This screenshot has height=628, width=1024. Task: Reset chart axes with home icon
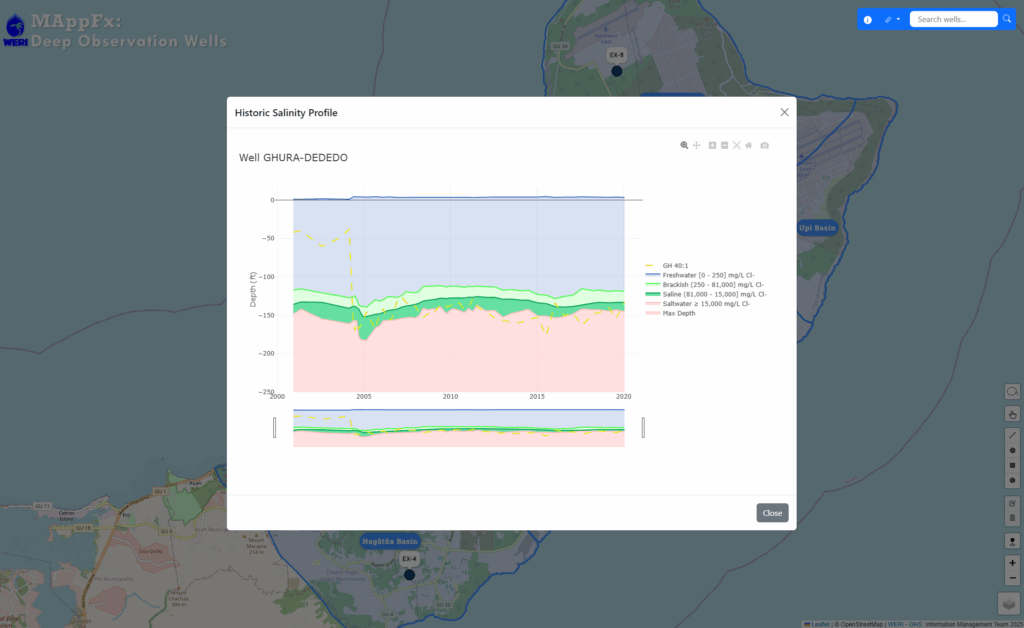tap(749, 146)
